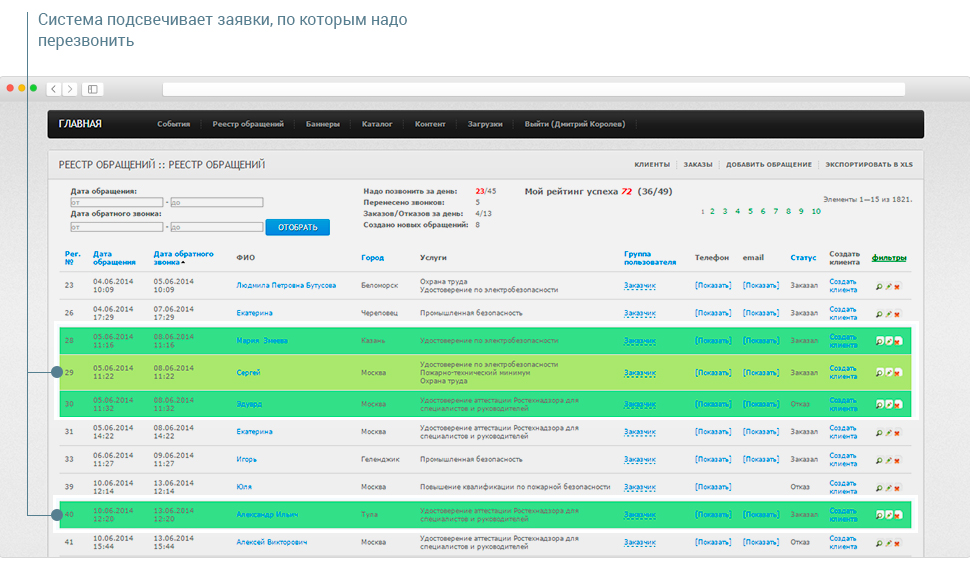Show the phone number in Игорь's row

(x=713, y=459)
